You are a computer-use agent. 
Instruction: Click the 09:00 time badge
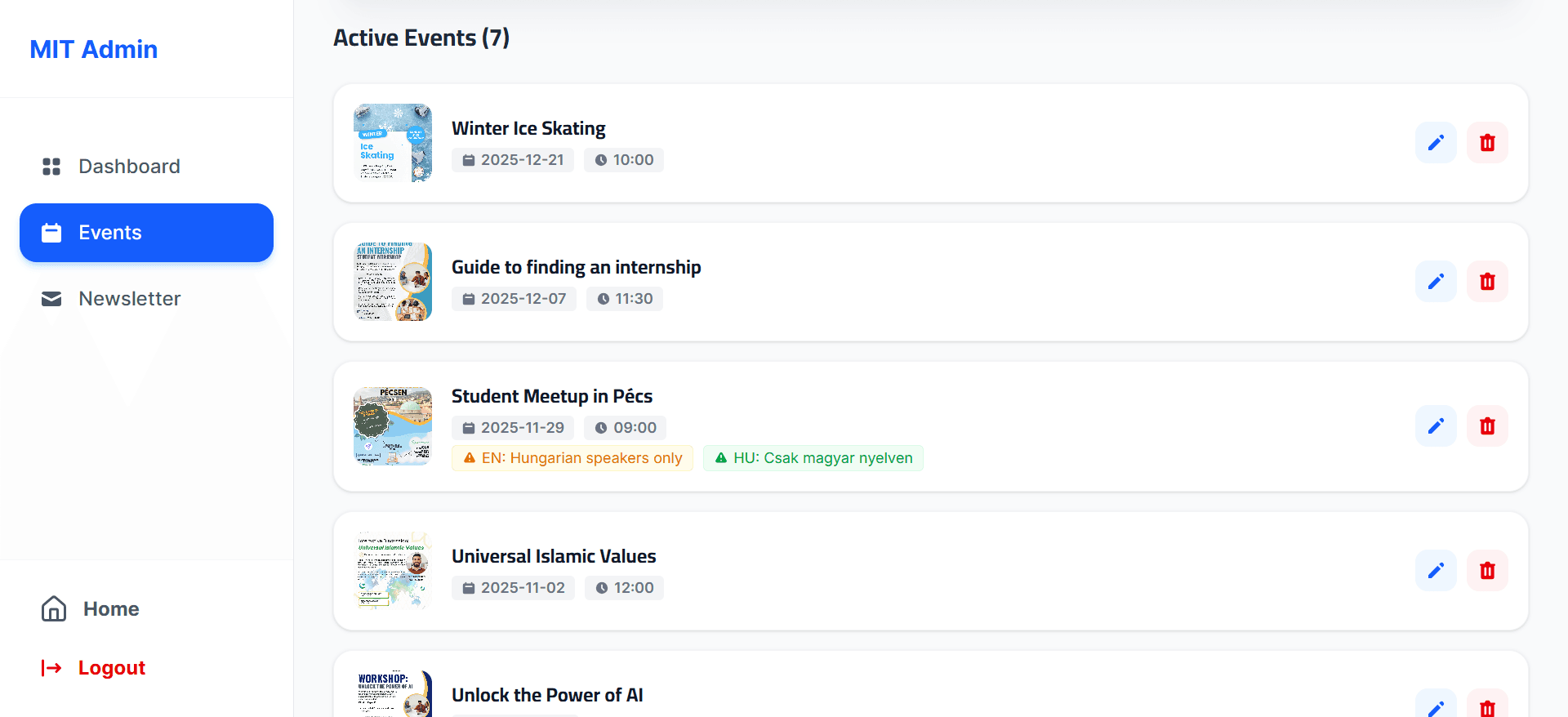[626, 428]
